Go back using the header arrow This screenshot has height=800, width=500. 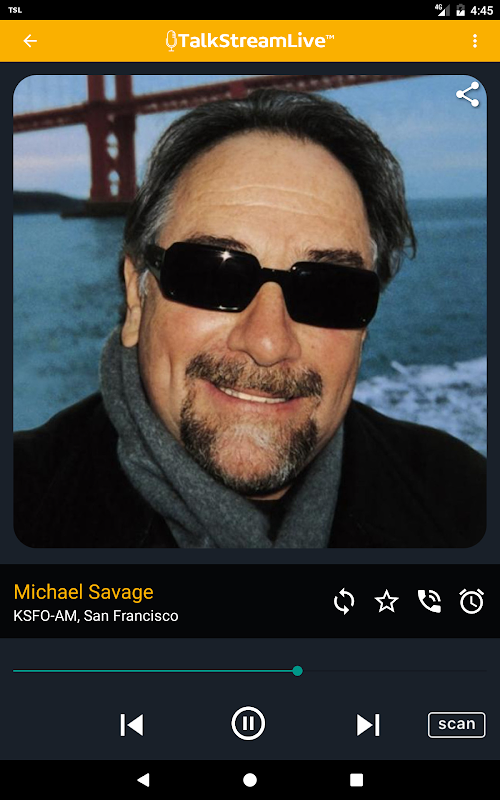[x=30, y=41]
